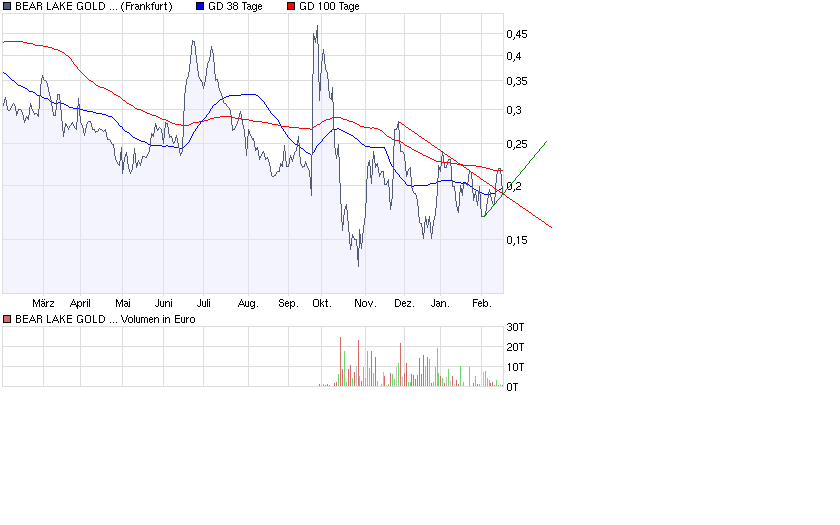The width and height of the screenshot is (840, 525).
Task: Click the green uptrend line
Action: (515, 179)
